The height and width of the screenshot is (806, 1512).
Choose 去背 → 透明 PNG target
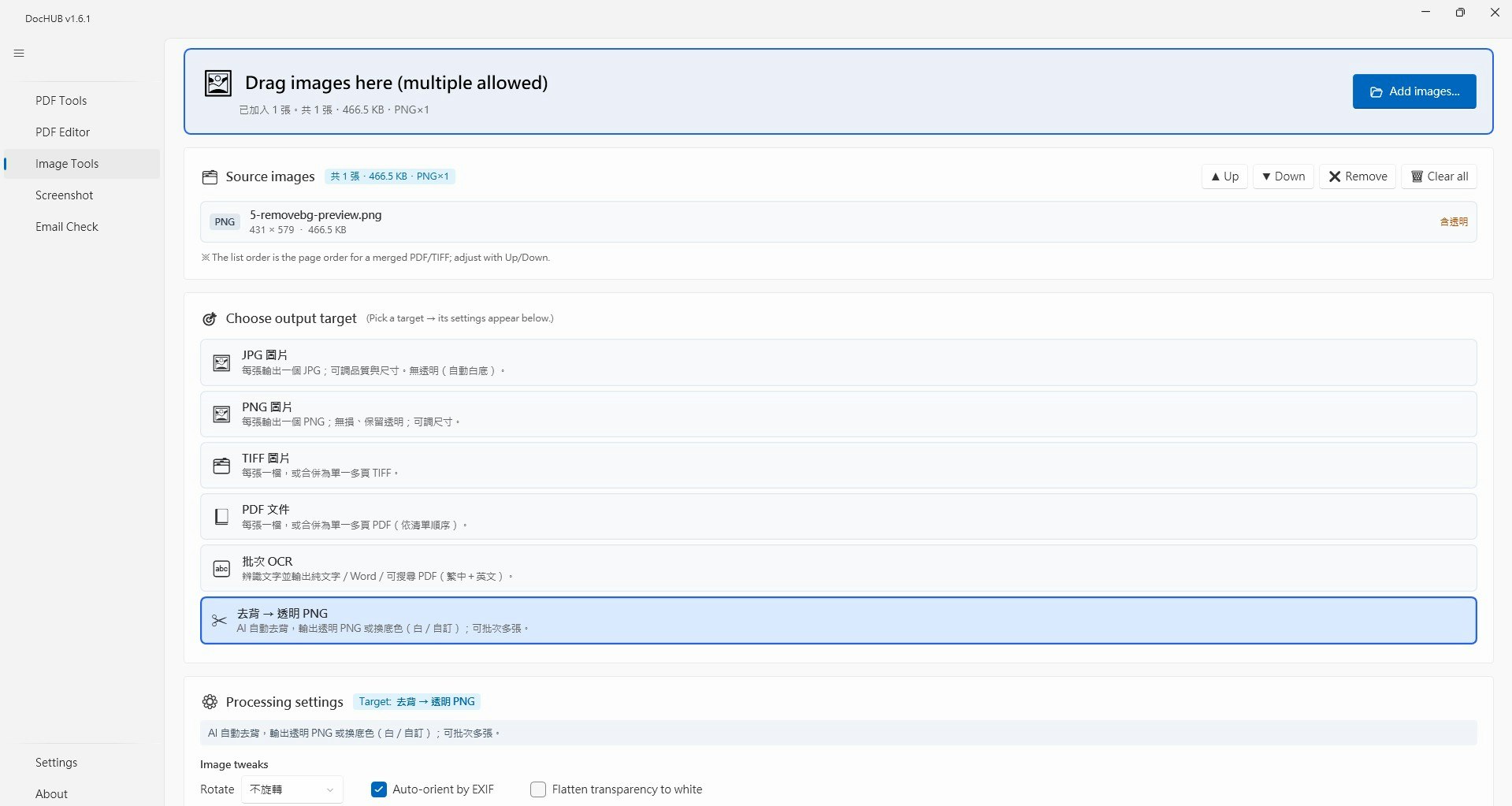[x=838, y=621]
